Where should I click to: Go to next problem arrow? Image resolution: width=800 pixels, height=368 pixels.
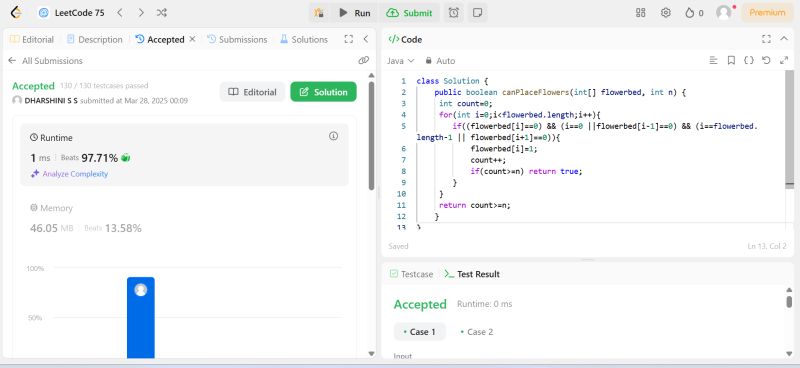point(141,13)
